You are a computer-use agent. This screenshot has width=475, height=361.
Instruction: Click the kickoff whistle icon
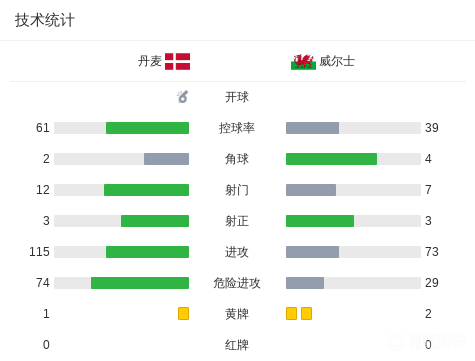click(x=183, y=97)
